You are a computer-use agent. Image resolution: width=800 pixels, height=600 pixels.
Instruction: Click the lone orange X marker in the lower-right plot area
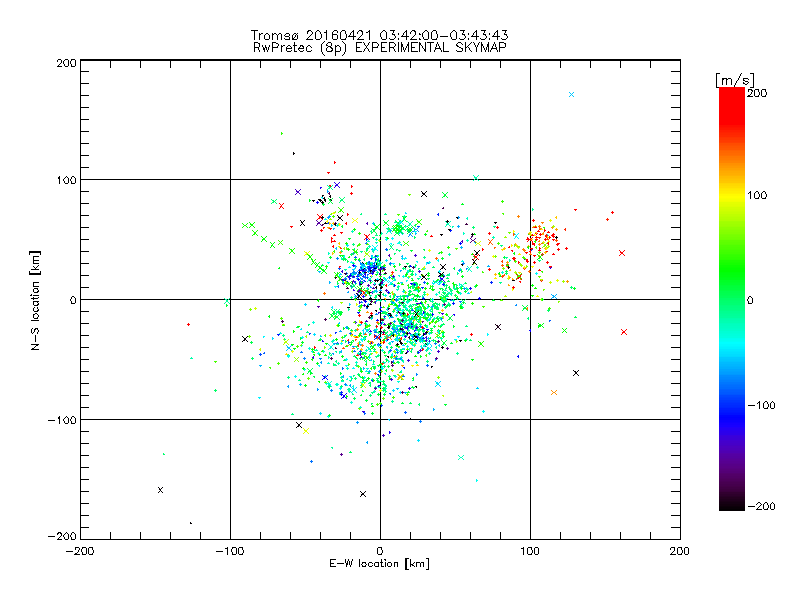[x=554, y=392]
